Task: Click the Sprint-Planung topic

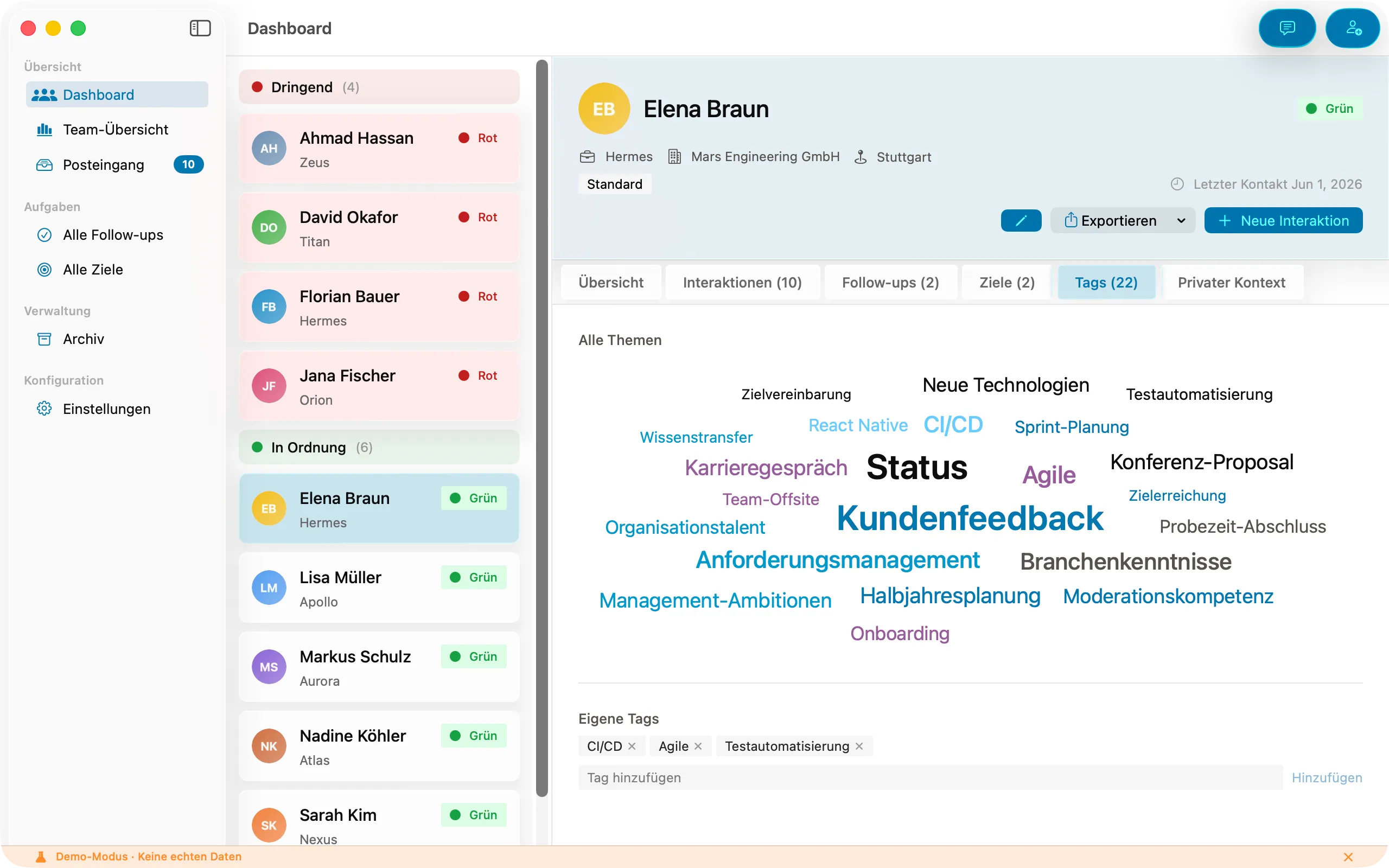Action: (1072, 427)
